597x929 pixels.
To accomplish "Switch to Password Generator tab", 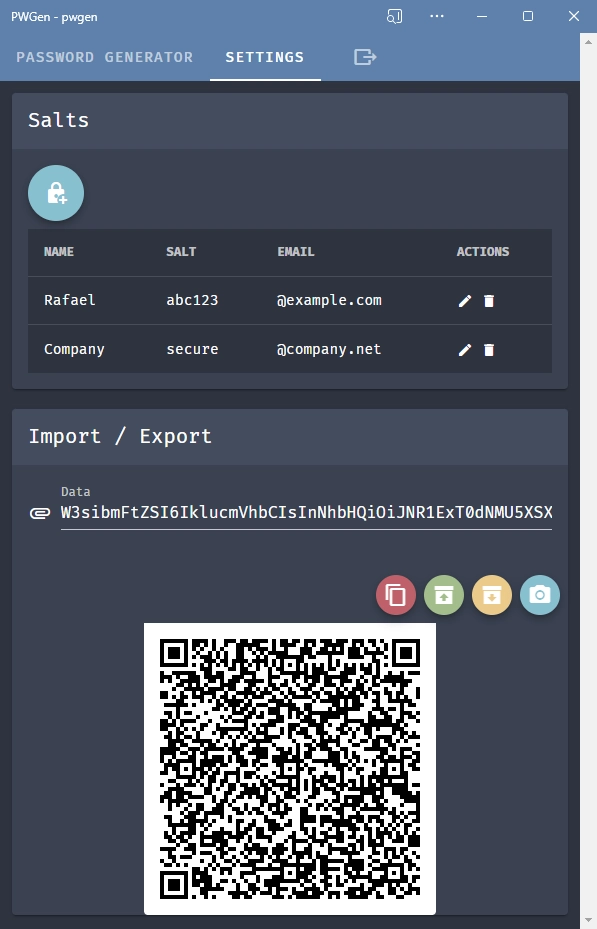I will (105, 57).
